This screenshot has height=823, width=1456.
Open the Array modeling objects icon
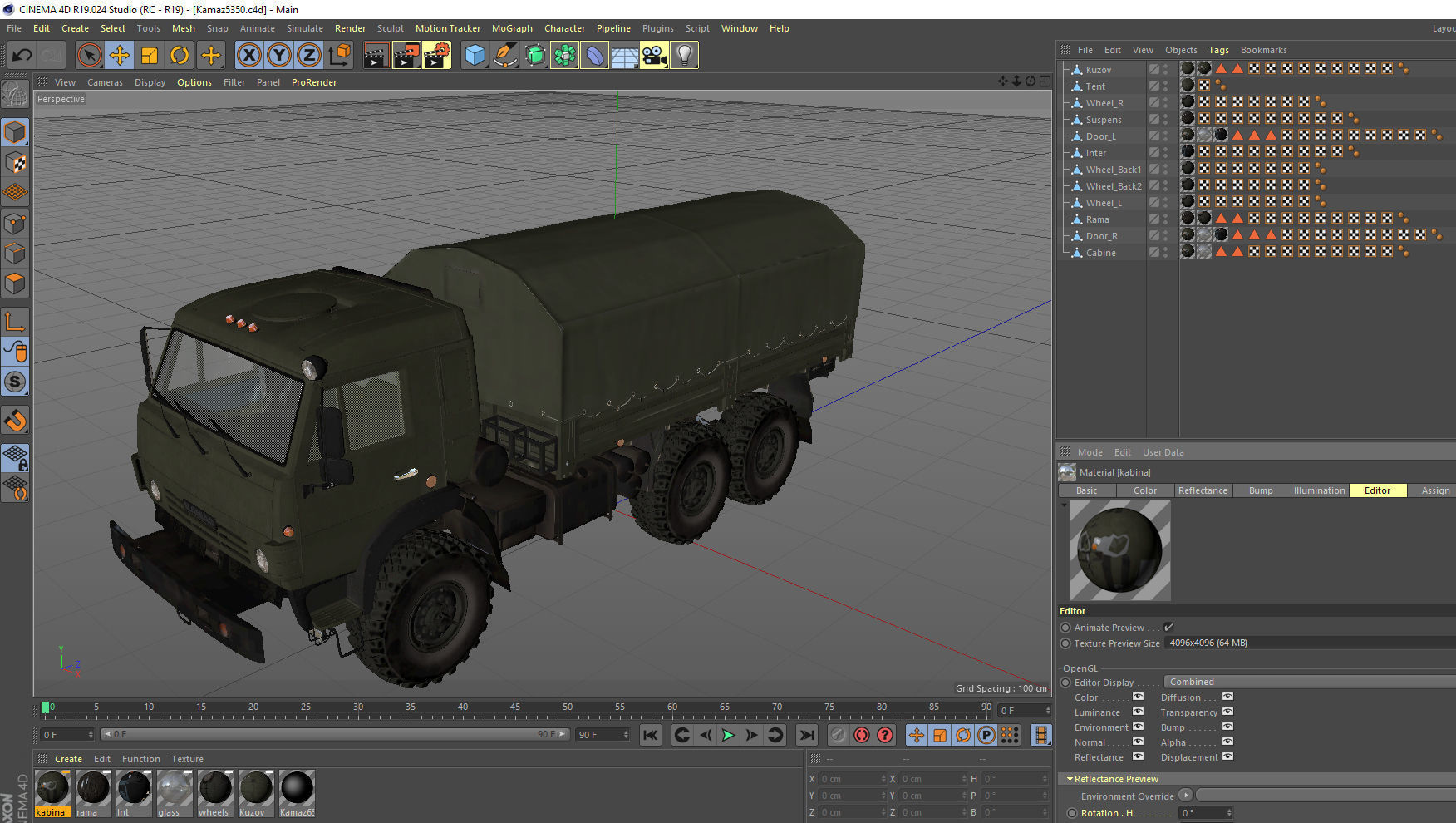tap(565, 56)
